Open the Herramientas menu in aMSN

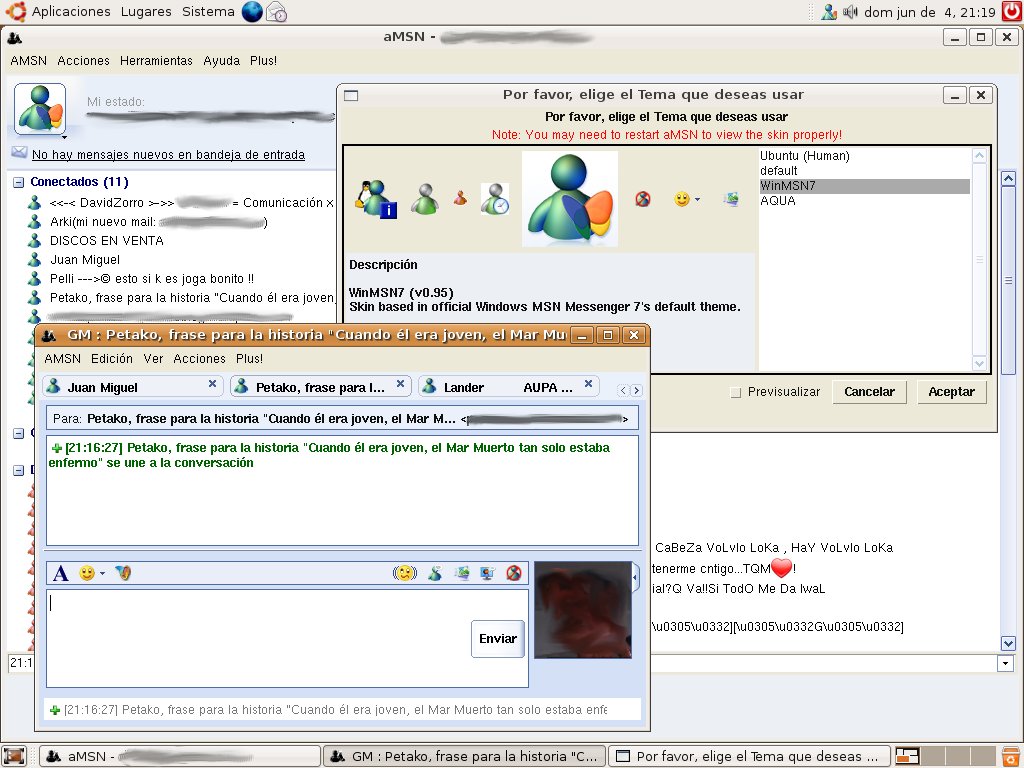[156, 61]
